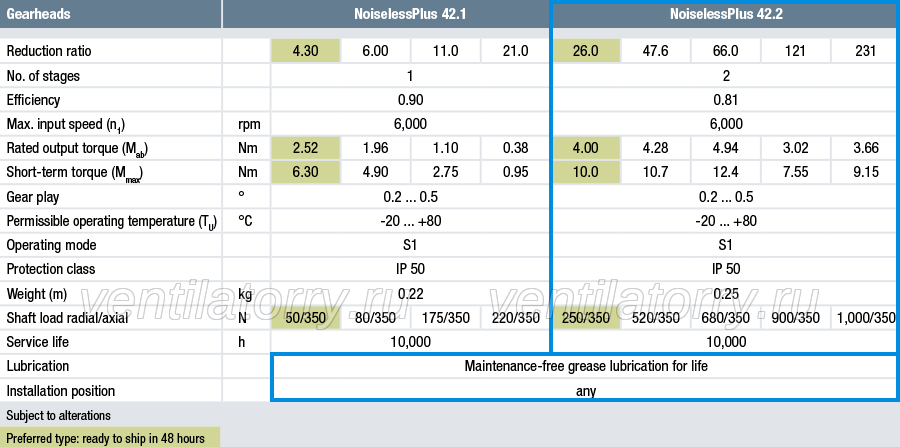Image resolution: width=900 pixels, height=447 pixels.
Task: Click short-term torque value 6.30
Action: (x=305, y=172)
